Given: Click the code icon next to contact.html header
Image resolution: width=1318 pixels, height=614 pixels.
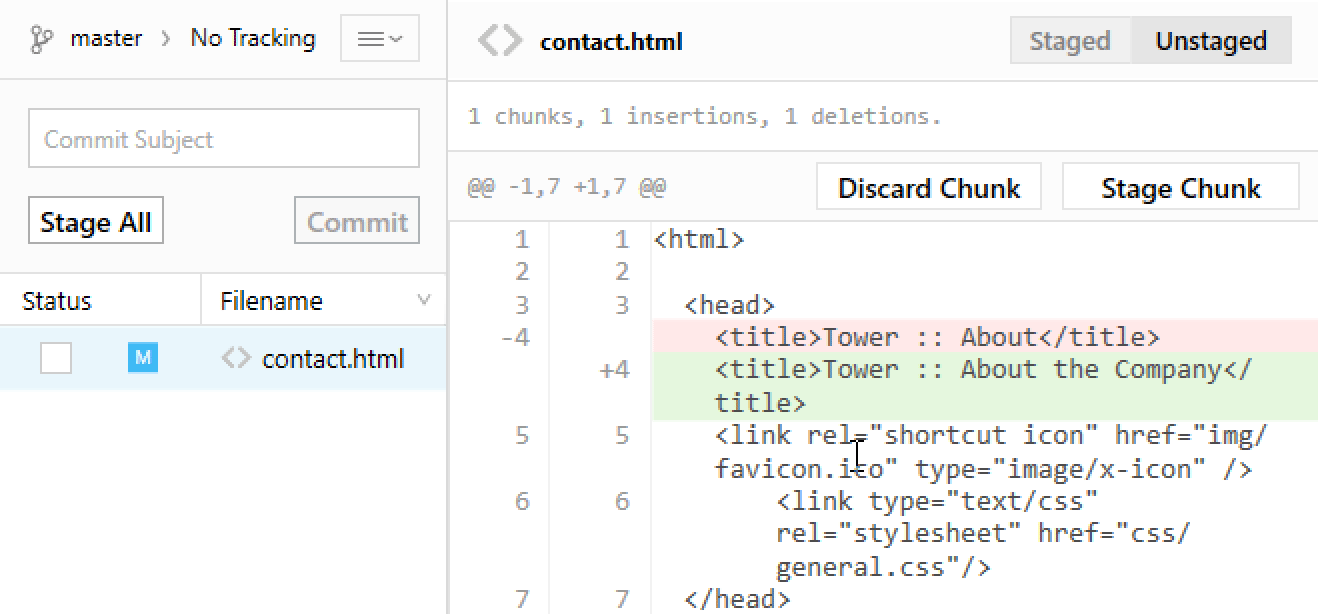Looking at the screenshot, I should tap(500, 41).
